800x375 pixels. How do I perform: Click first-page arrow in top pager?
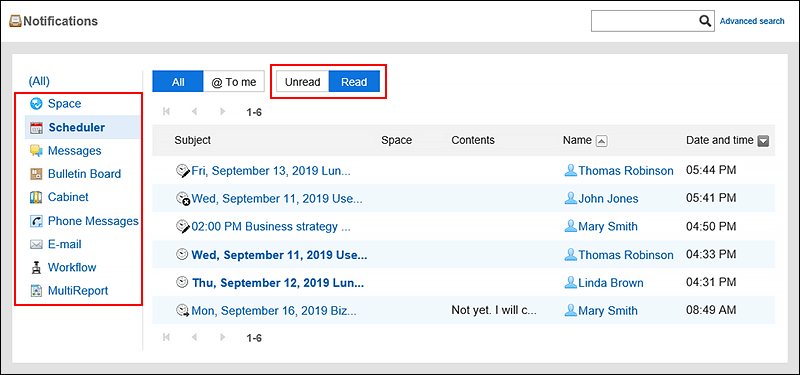pyautogui.click(x=166, y=112)
